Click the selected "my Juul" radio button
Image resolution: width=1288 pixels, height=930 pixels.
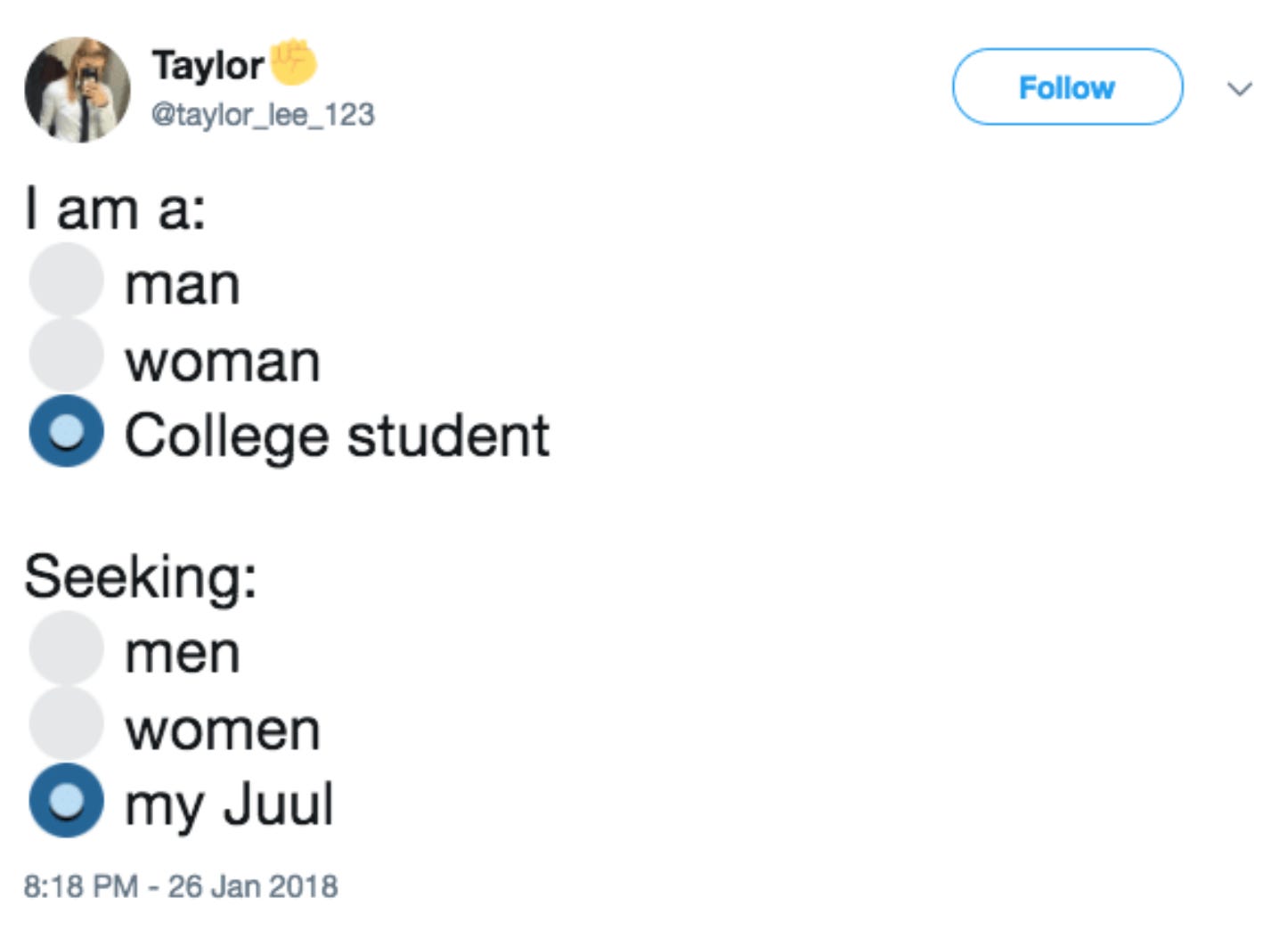pyautogui.click(x=66, y=800)
